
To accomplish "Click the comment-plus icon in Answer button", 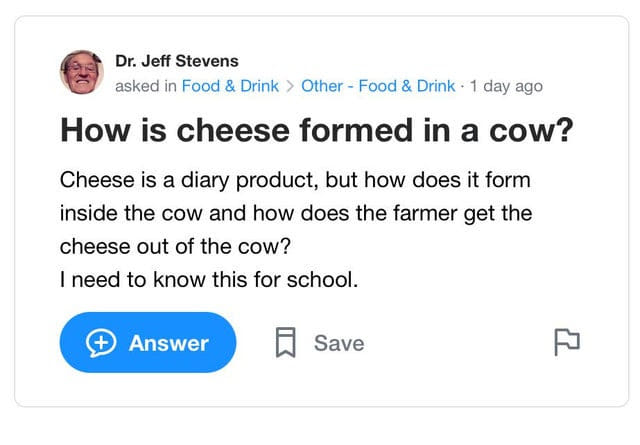I will coord(102,343).
